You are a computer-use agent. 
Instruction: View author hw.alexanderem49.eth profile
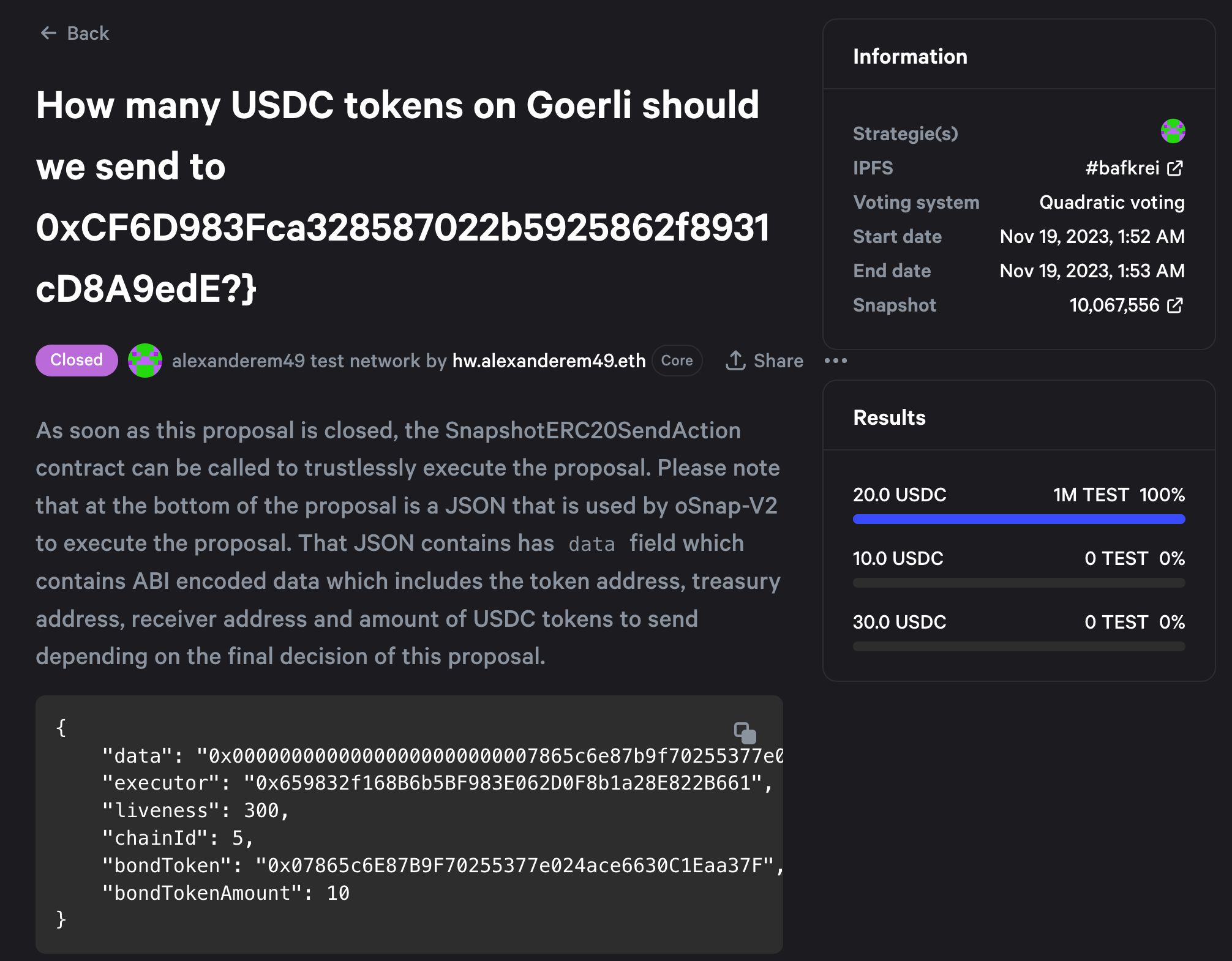[549, 361]
